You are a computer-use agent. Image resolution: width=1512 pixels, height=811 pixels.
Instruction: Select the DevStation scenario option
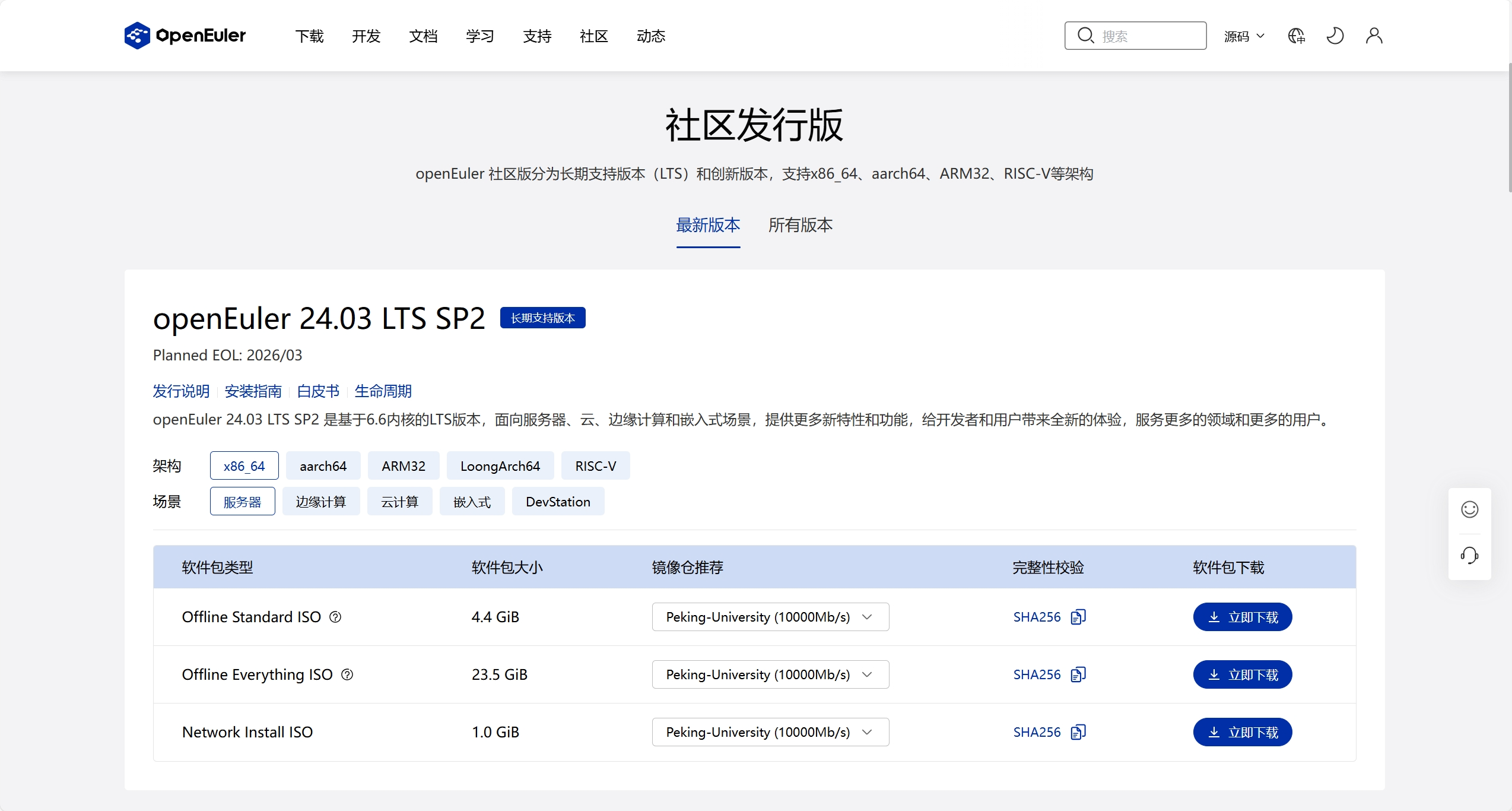pyautogui.click(x=558, y=502)
